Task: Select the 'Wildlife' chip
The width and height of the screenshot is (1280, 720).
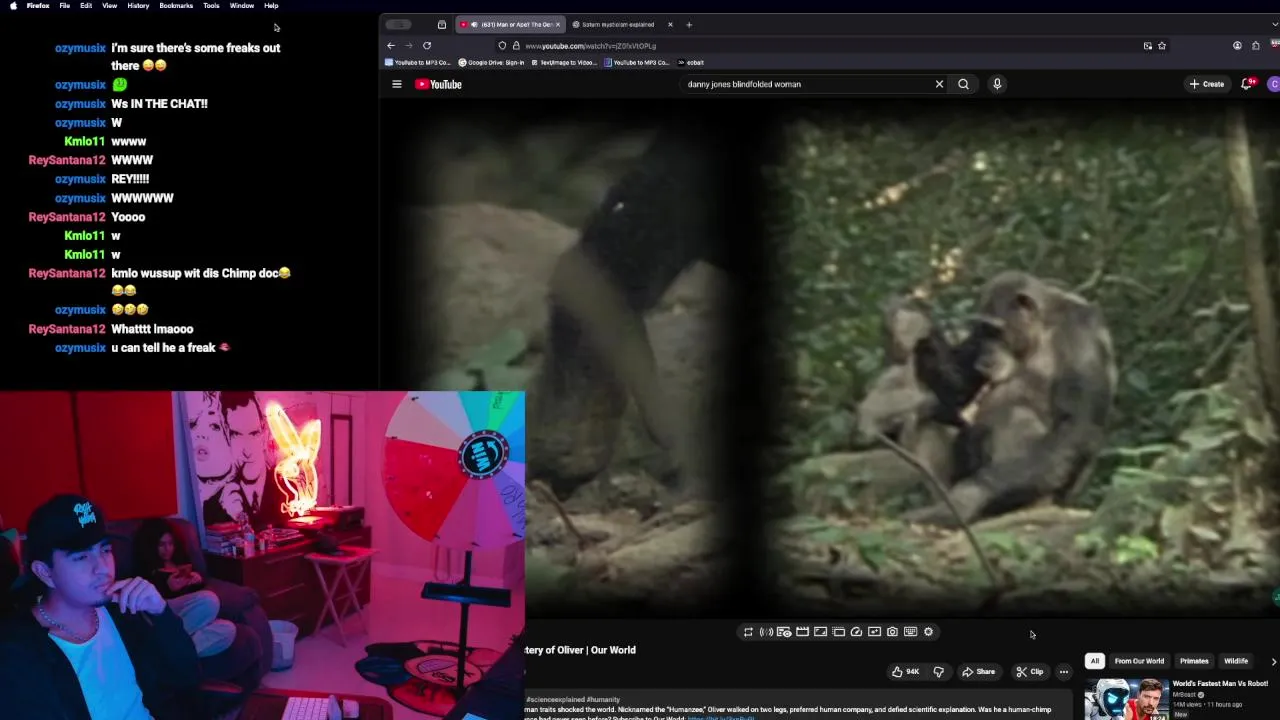Action: coord(1236,661)
